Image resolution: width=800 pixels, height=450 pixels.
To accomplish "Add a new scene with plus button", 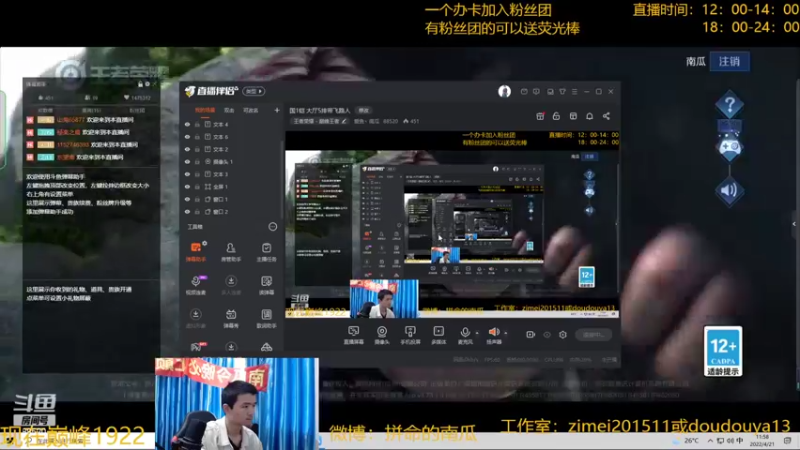I will click(x=277, y=110).
